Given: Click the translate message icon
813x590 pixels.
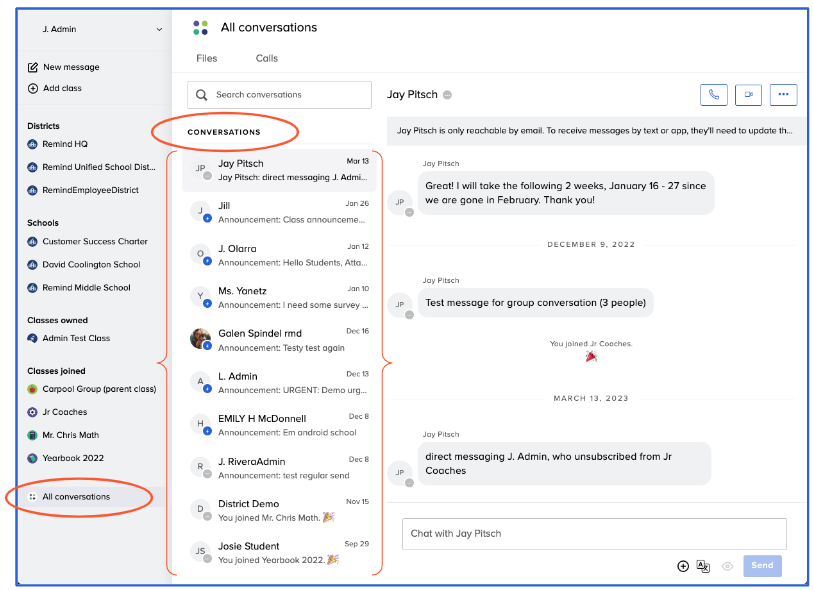Looking at the screenshot, I should pyautogui.click(x=703, y=566).
